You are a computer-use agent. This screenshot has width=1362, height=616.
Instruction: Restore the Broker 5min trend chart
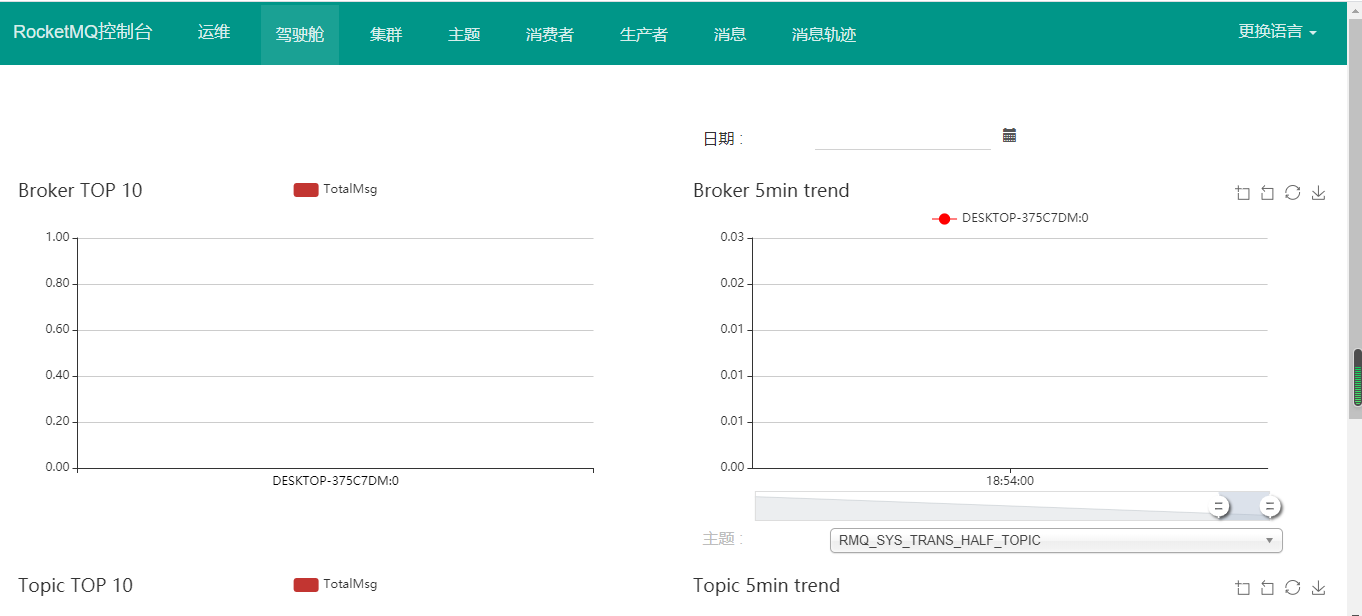pos(1292,193)
